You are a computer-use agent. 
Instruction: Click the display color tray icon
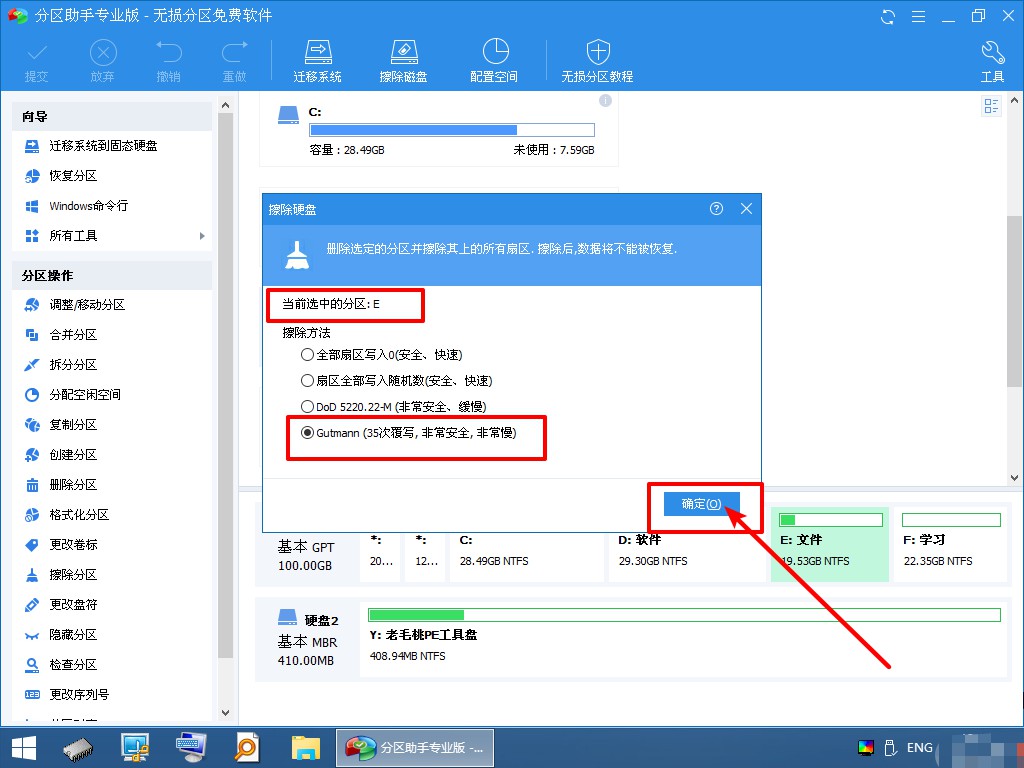click(866, 748)
